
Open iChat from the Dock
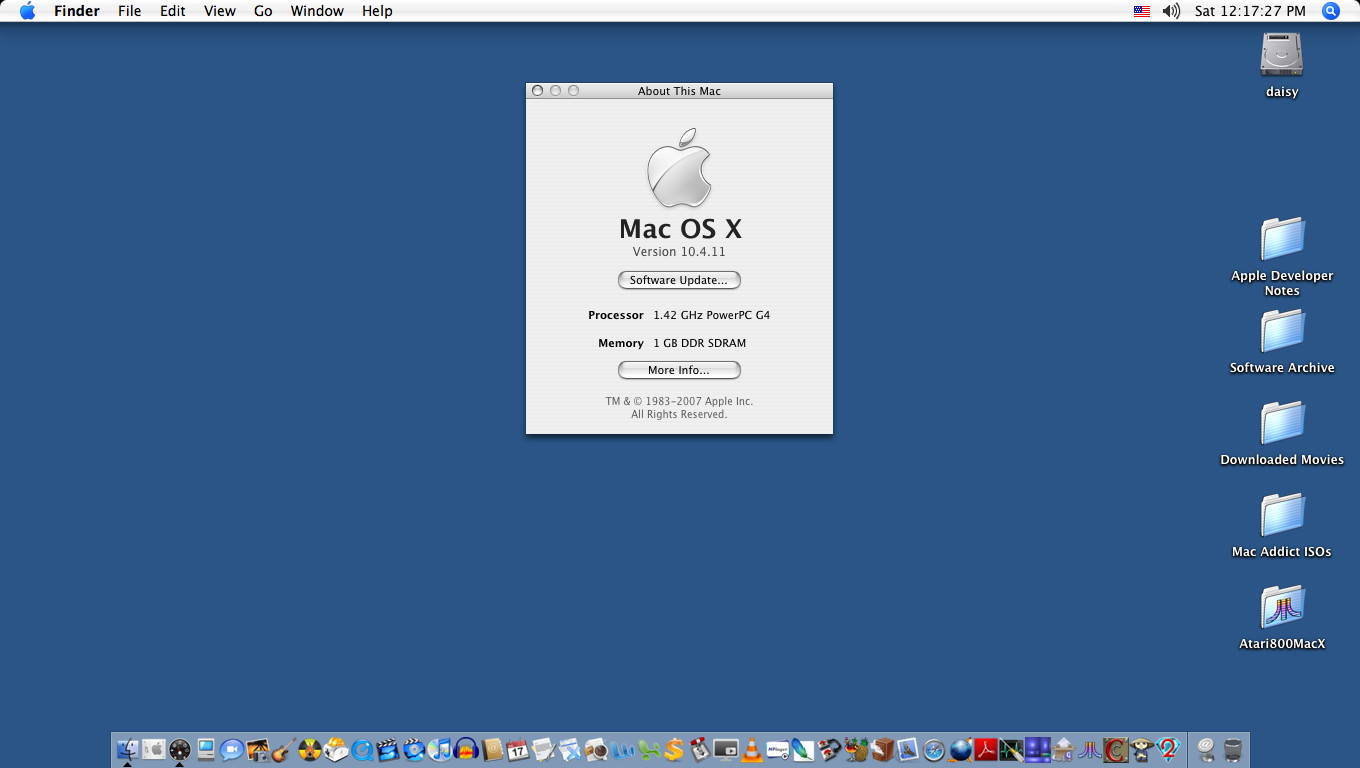[232, 749]
